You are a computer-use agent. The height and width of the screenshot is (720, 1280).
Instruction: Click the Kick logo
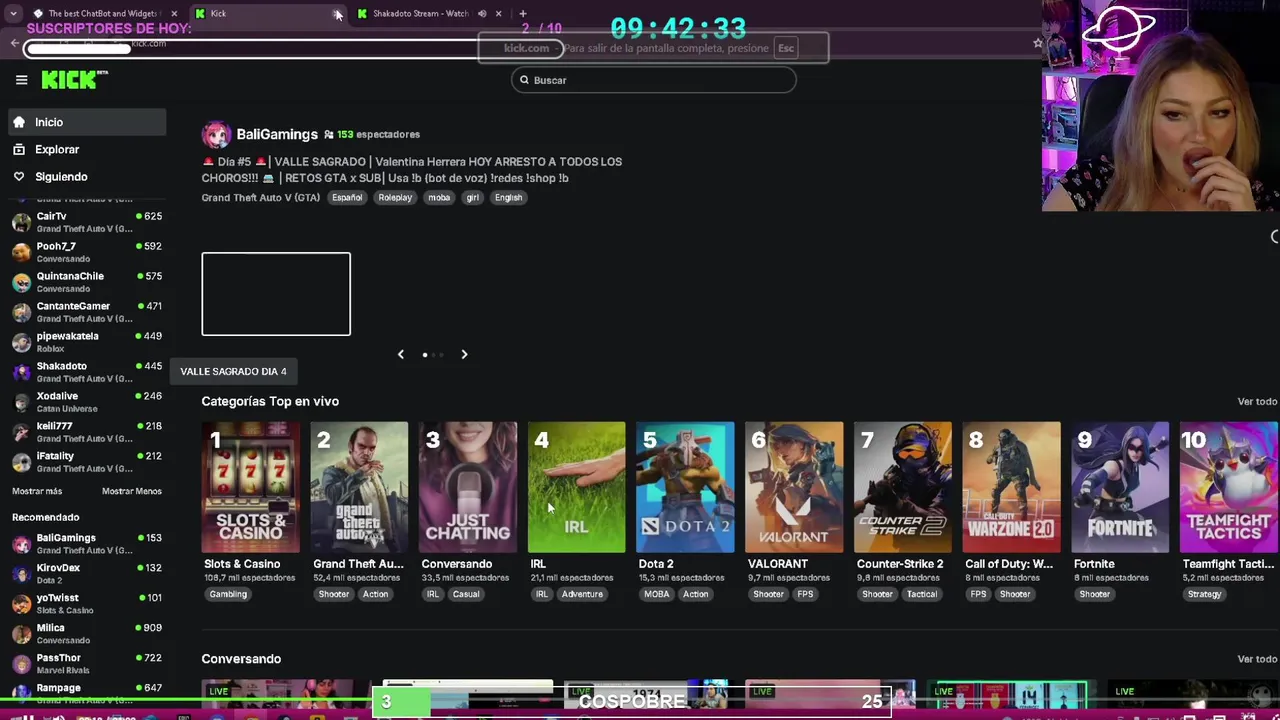tap(74, 80)
